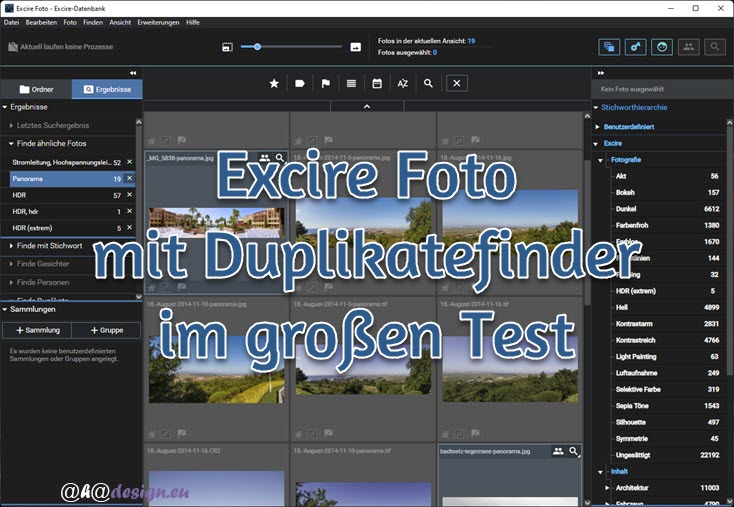Toggle the keyword key button top right
The width and height of the screenshot is (734, 507).
[x=635, y=47]
